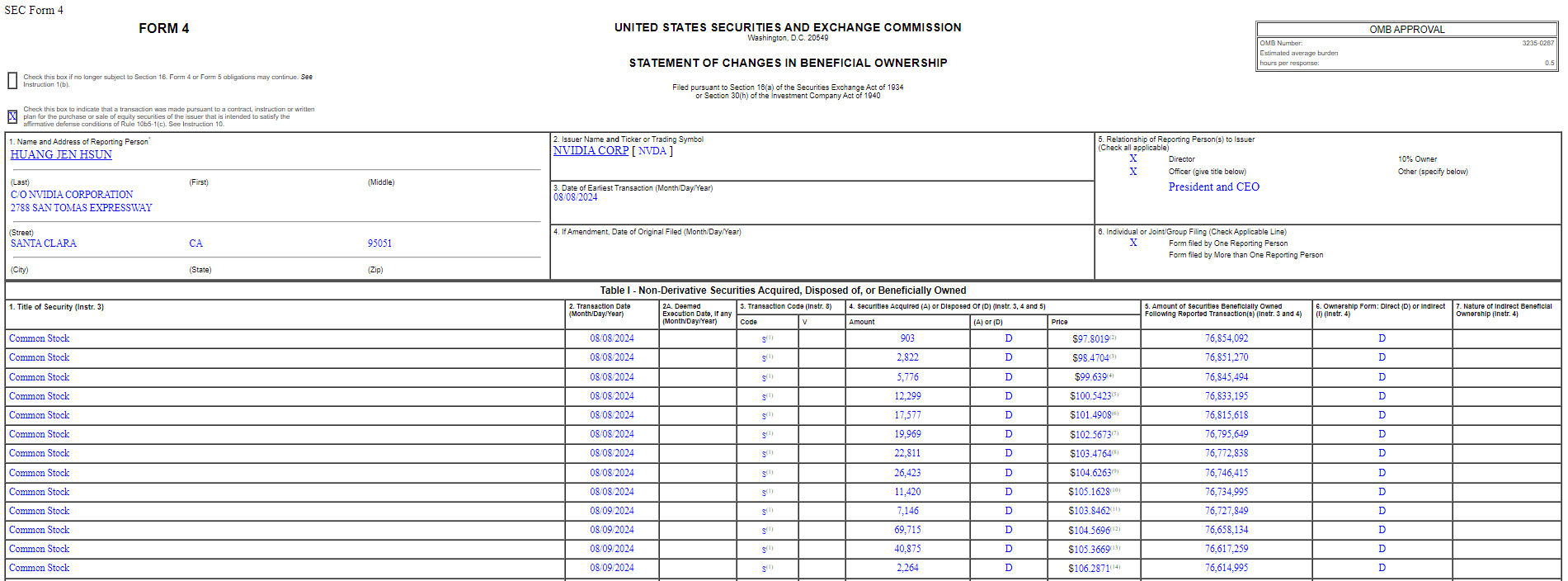Select the amount 69,715
This screenshot has height=581, width=1568.
click(907, 530)
